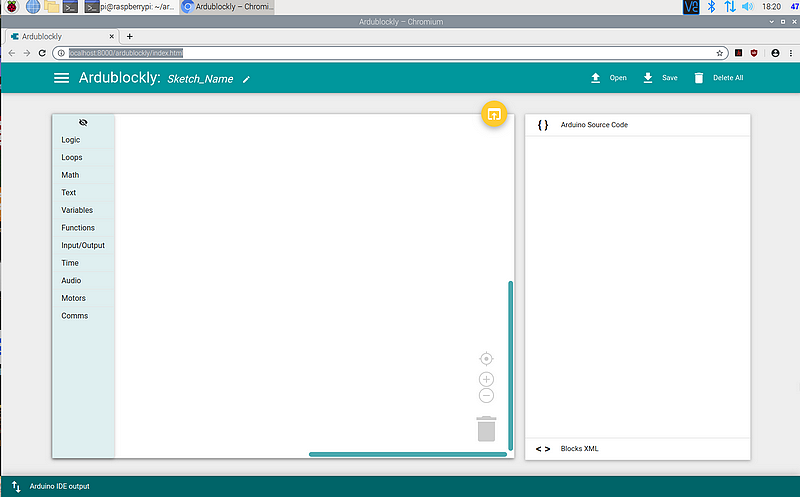800x497 pixels.
Task: Click Delete All to clear blocks
Action: [718, 78]
